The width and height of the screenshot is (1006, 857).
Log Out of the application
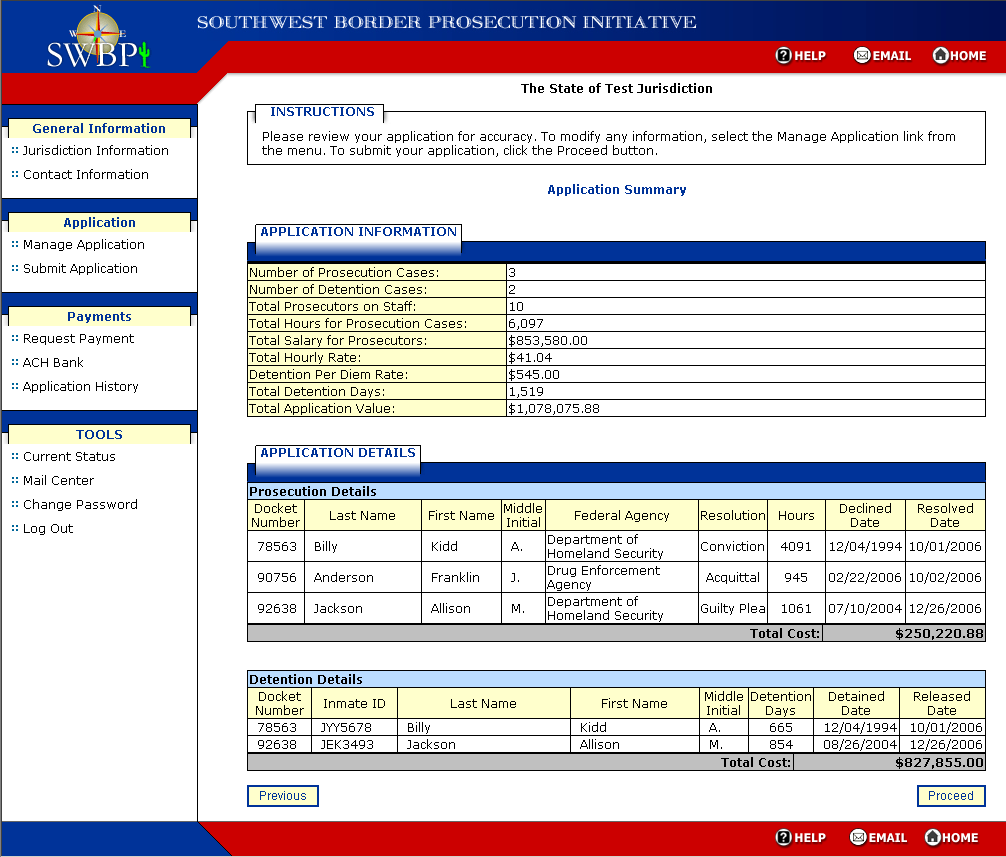pos(48,529)
